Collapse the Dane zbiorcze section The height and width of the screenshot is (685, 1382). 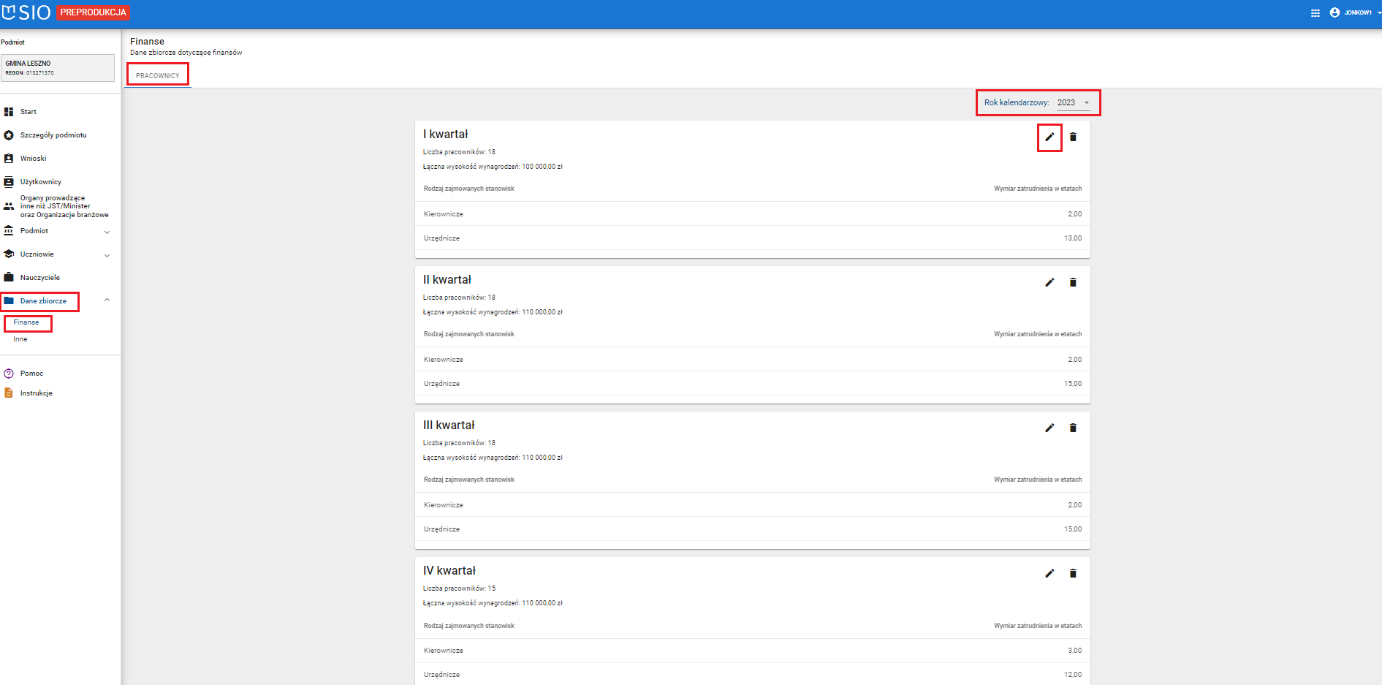point(107,300)
